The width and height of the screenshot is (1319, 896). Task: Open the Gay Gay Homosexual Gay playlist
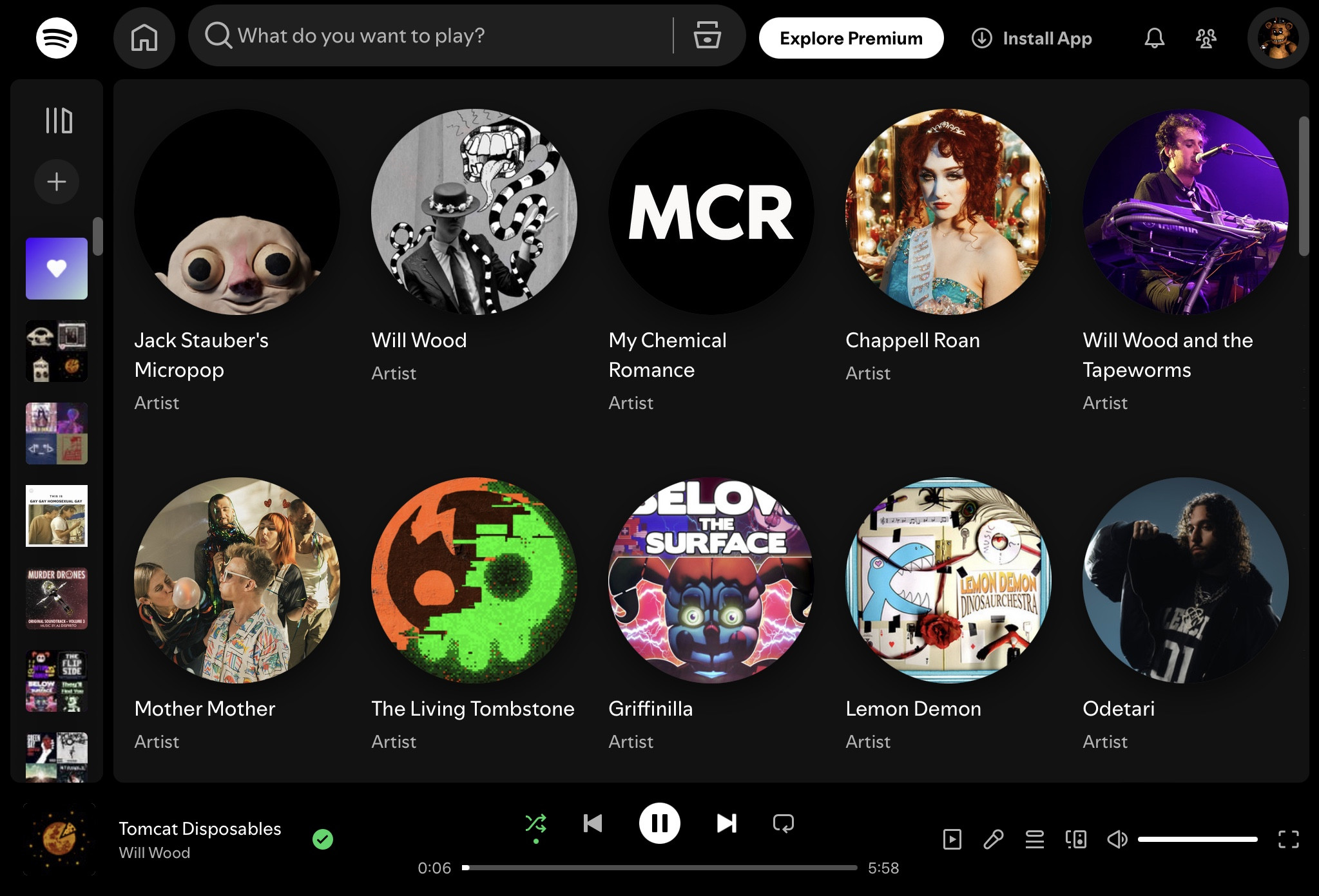click(x=57, y=516)
